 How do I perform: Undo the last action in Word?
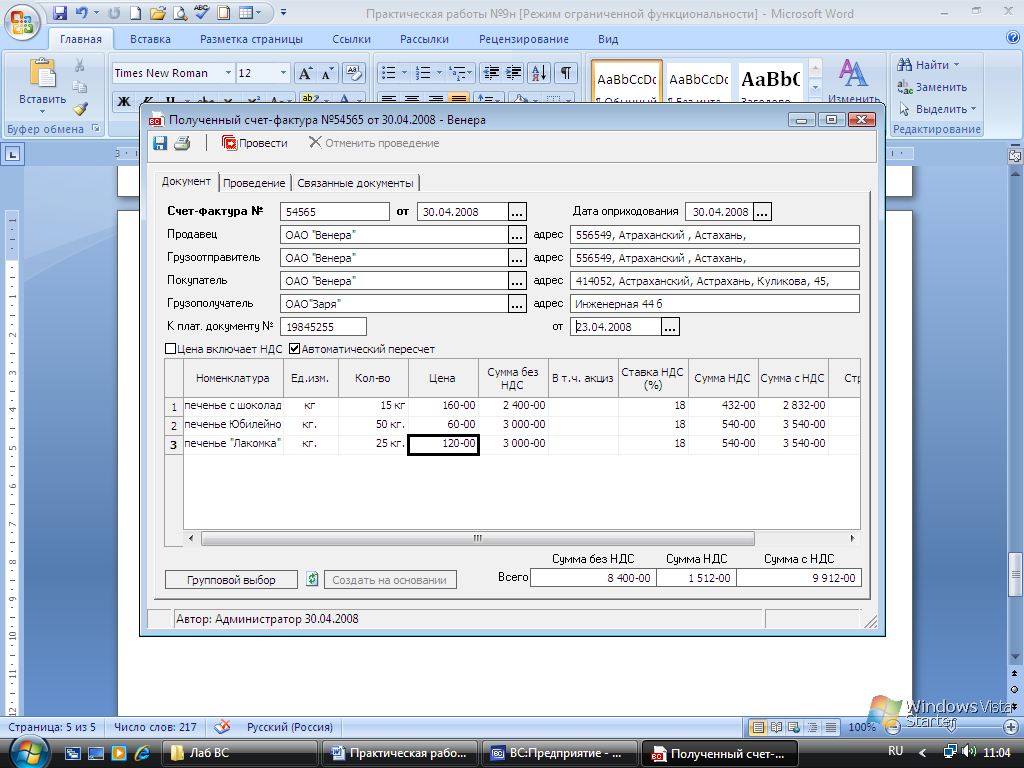82,13
